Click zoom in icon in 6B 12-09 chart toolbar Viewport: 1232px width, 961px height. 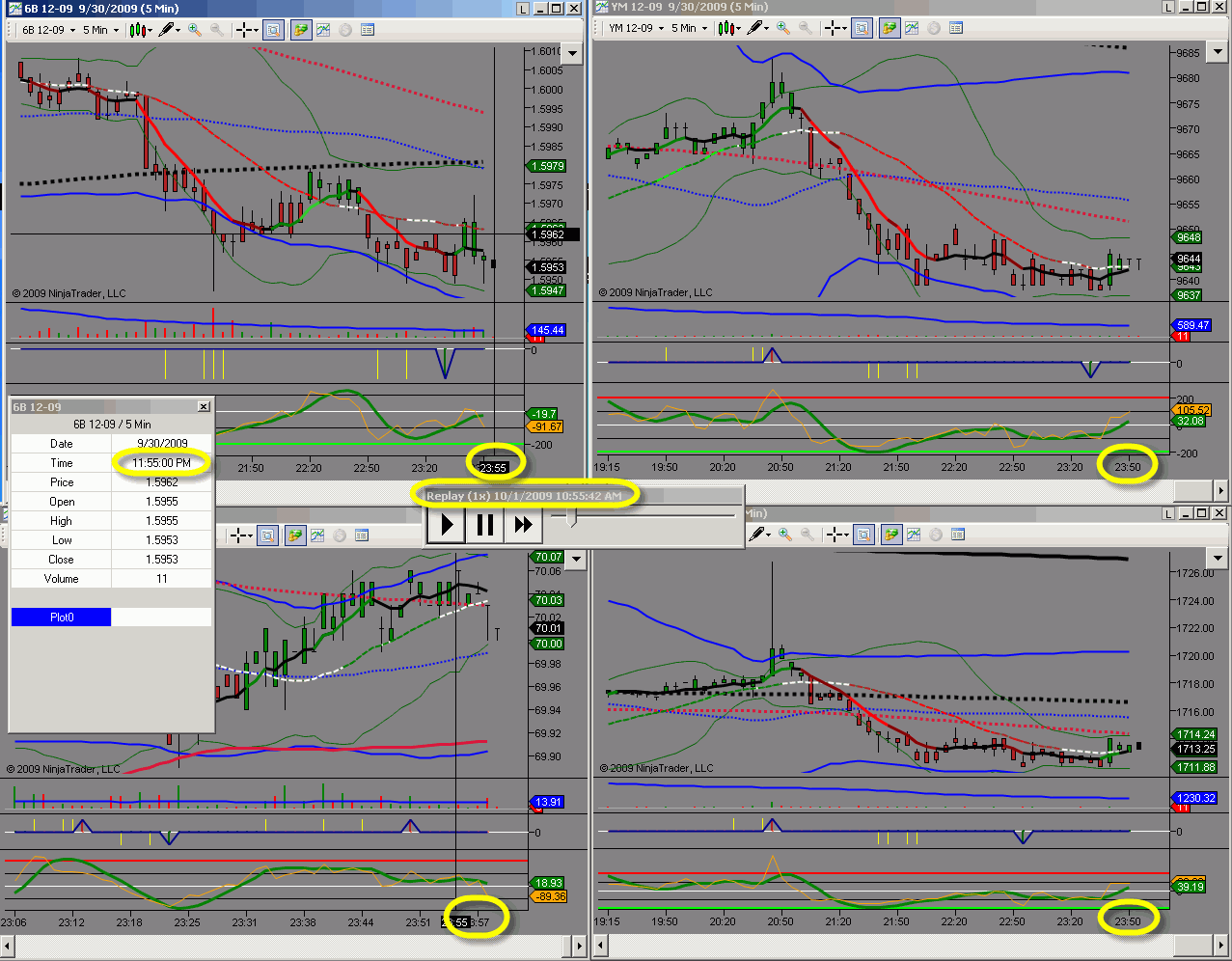click(x=195, y=30)
